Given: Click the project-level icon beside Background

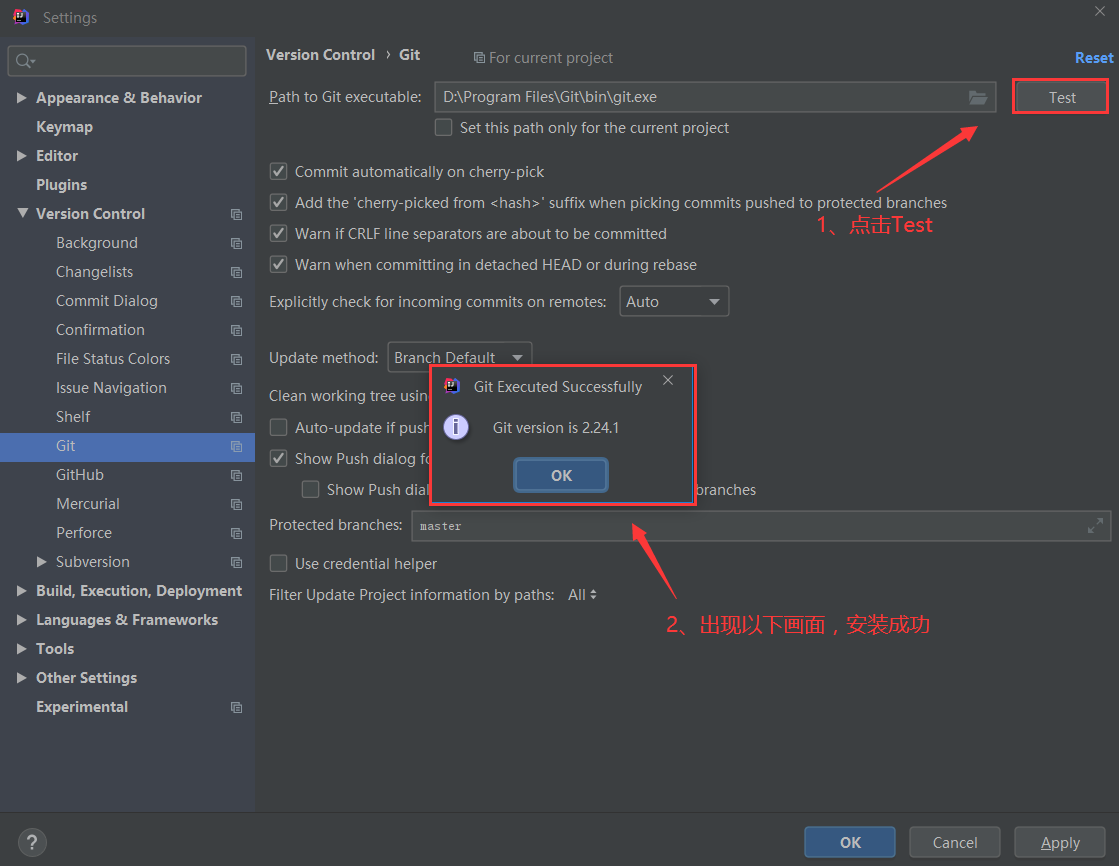Looking at the screenshot, I should pyautogui.click(x=236, y=243).
